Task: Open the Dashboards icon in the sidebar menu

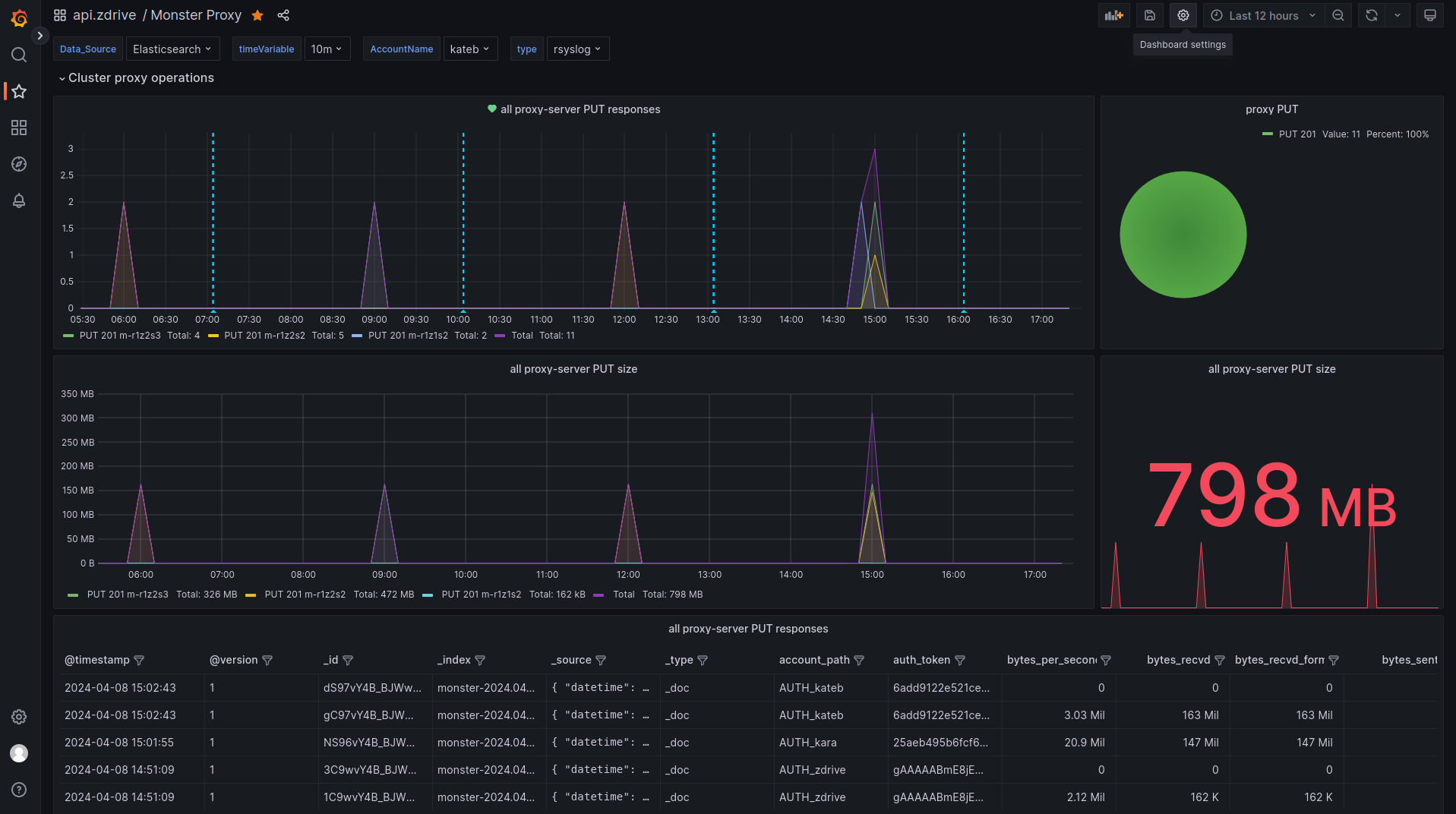Action: [19, 128]
